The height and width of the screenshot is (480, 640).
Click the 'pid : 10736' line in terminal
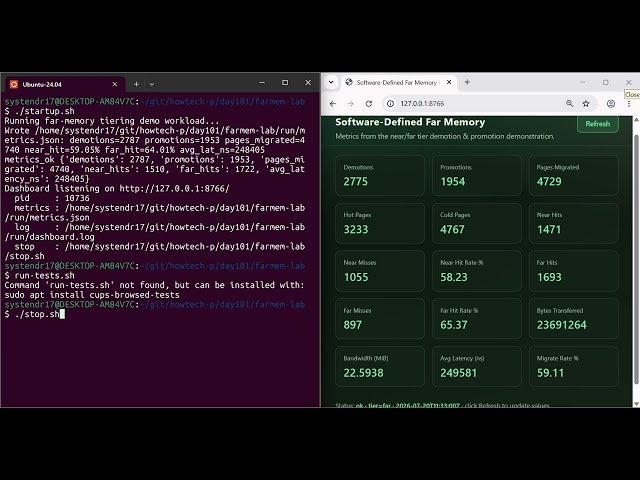tap(52, 198)
